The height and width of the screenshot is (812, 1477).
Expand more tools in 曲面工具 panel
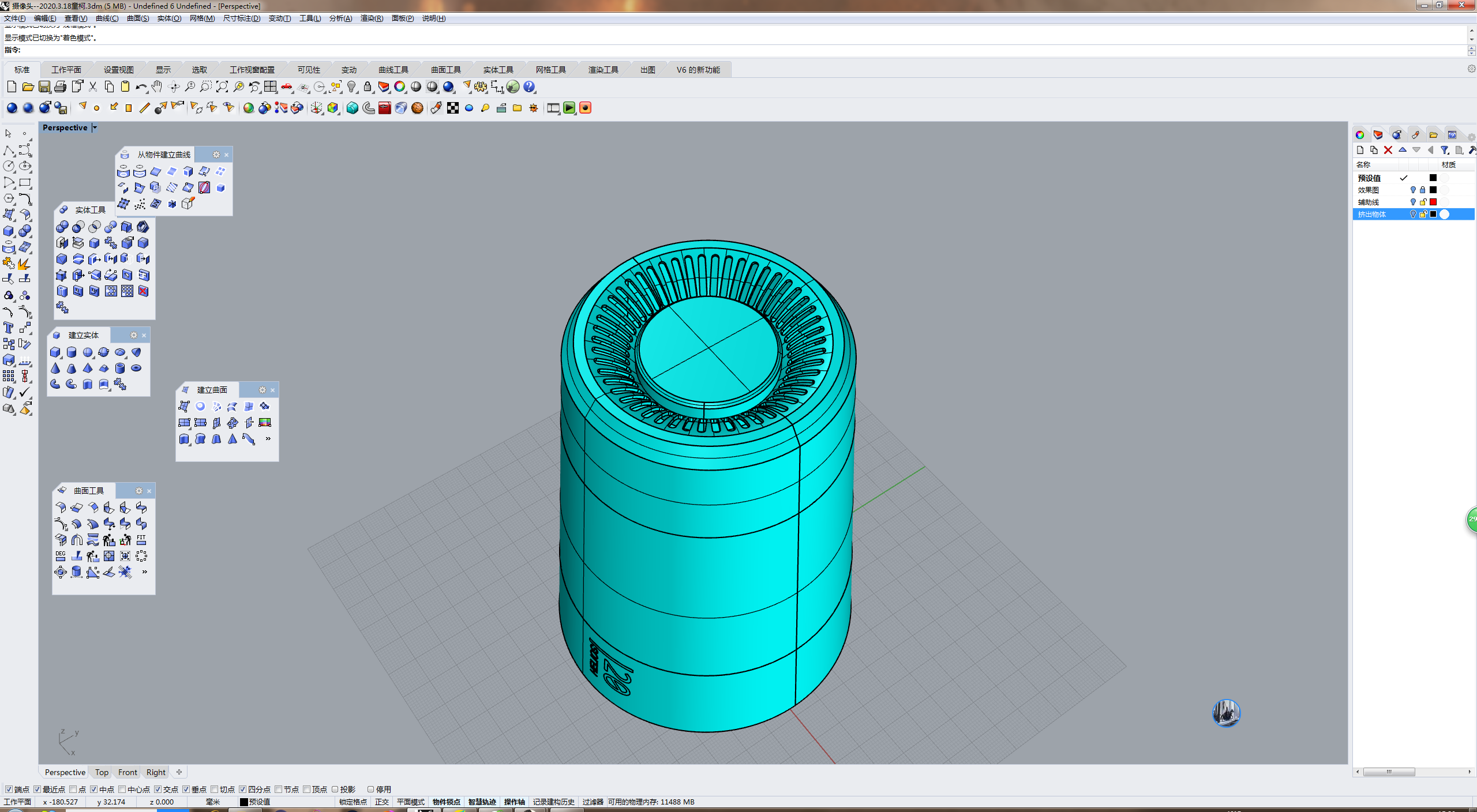144,572
